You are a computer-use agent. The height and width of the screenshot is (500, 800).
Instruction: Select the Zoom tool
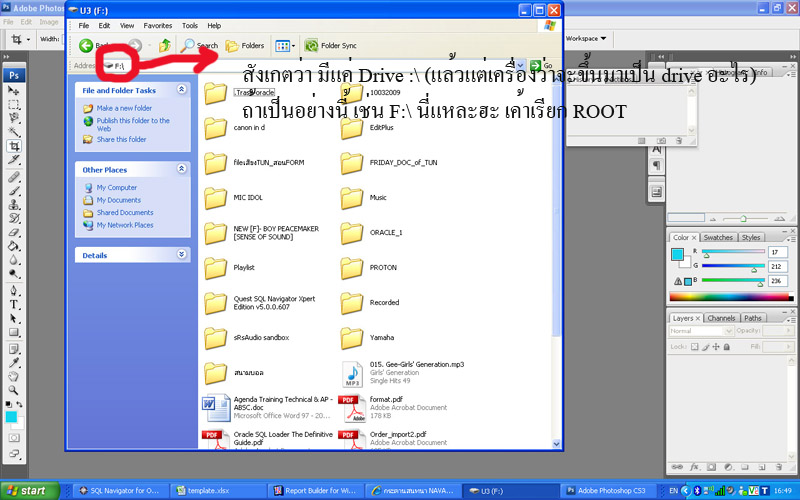point(14,390)
